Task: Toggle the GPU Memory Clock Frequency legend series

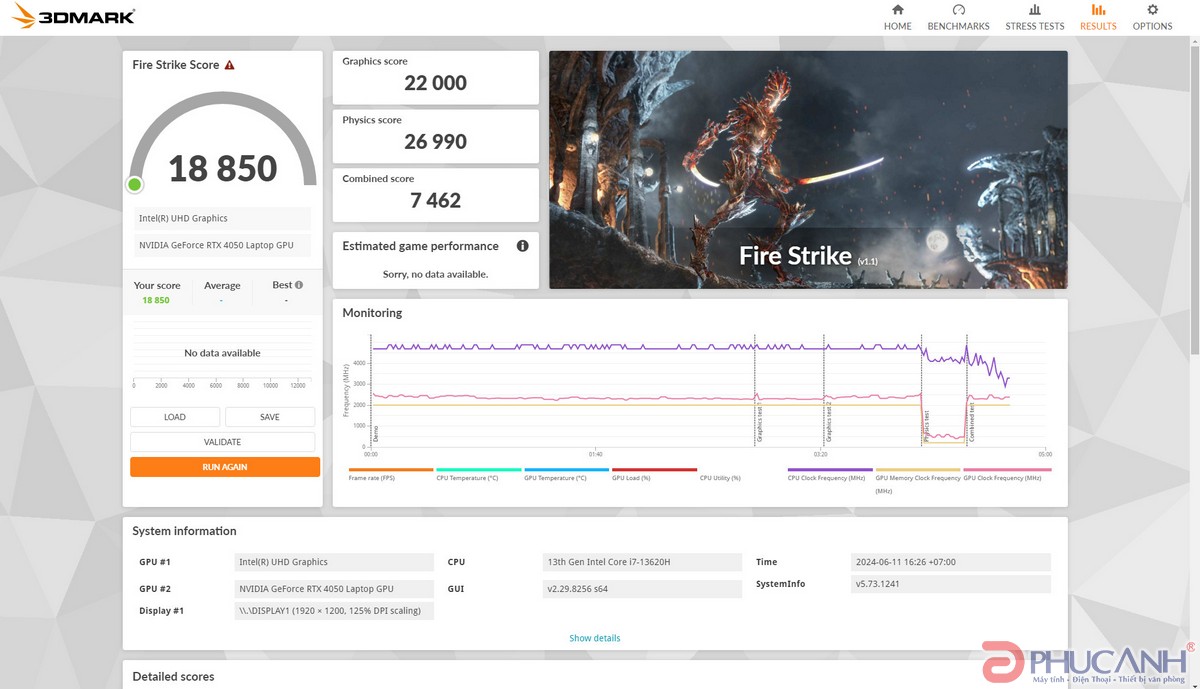Action: (x=918, y=480)
